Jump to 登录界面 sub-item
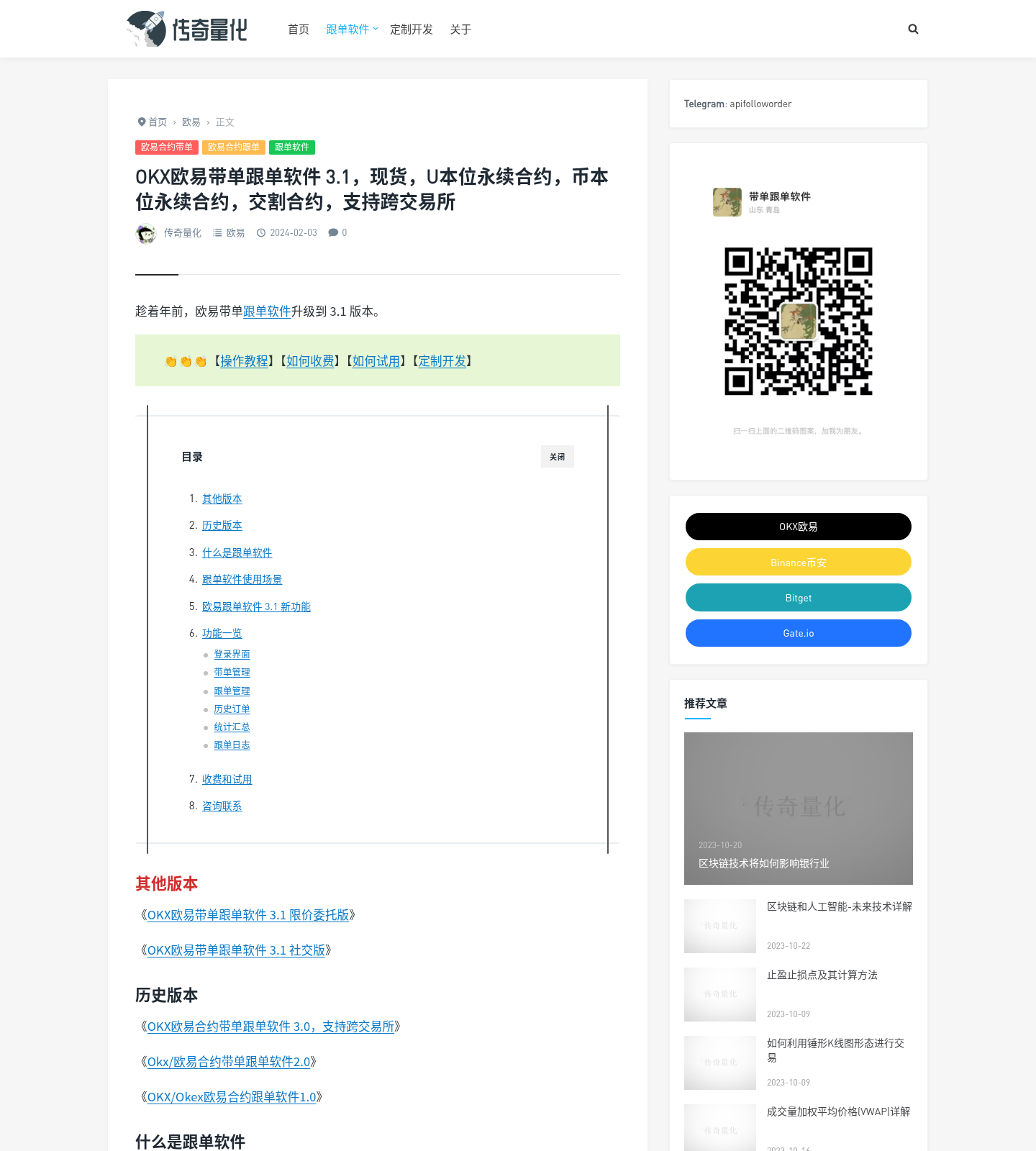Screen dimensions: 1036x1151 click(232, 655)
